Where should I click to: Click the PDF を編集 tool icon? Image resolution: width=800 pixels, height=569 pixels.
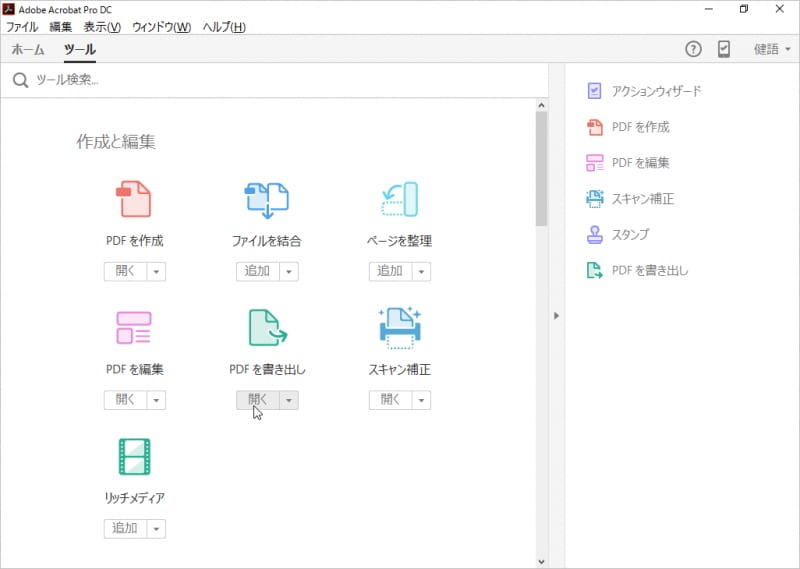(x=134, y=328)
